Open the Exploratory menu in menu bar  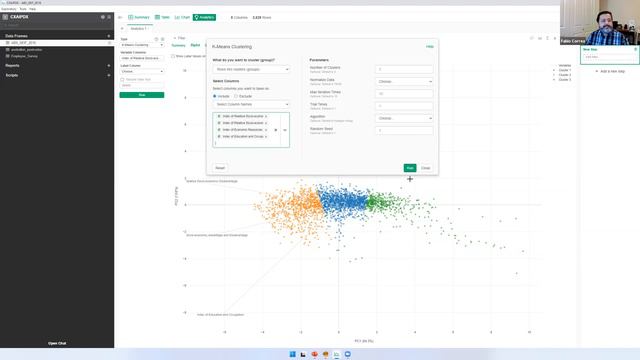tap(9, 9)
